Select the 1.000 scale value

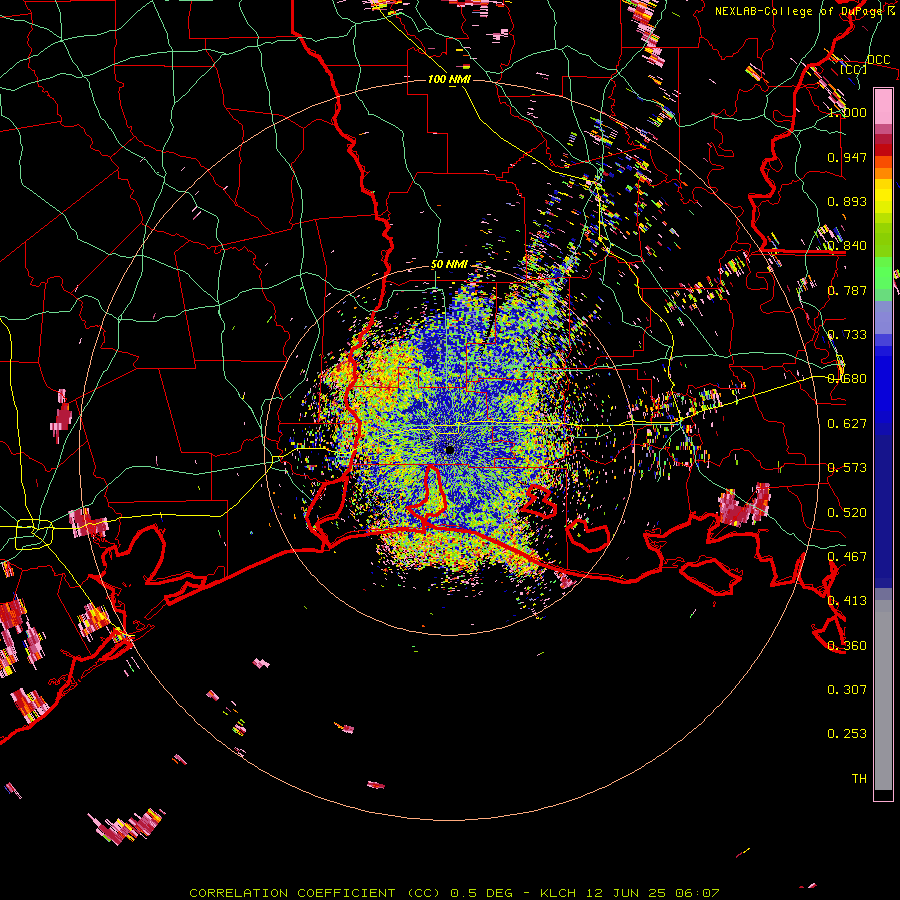point(847,112)
